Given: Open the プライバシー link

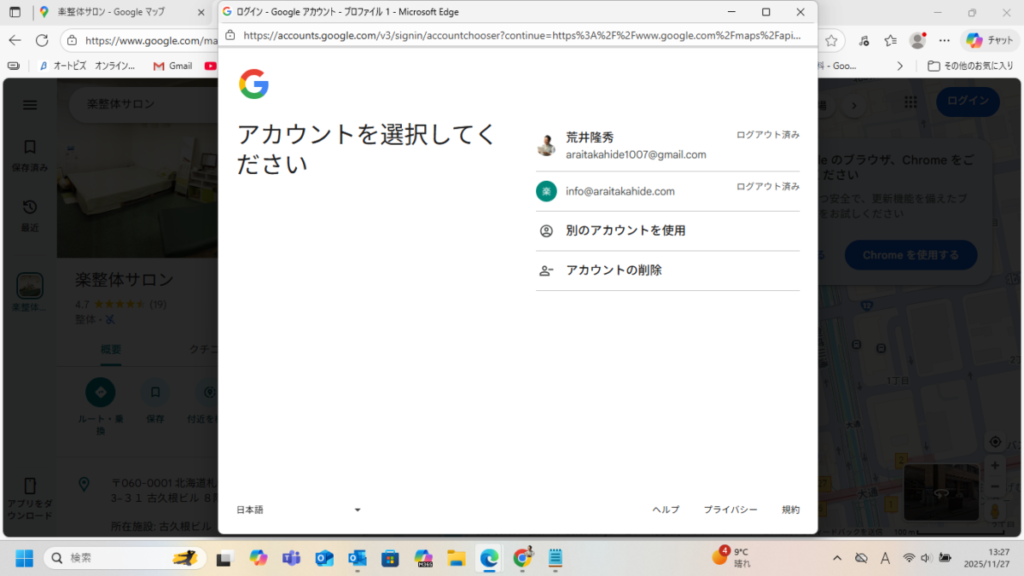Looking at the screenshot, I should tap(730, 510).
